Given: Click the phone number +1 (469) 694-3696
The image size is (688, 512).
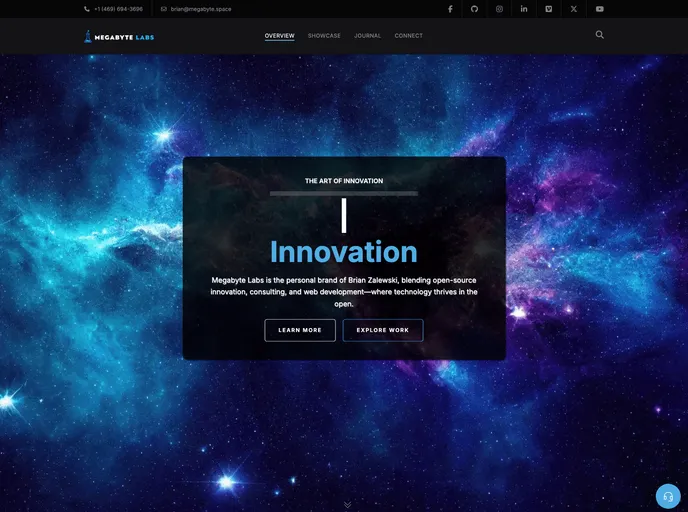Looking at the screenshot, I should coord(118,9).
